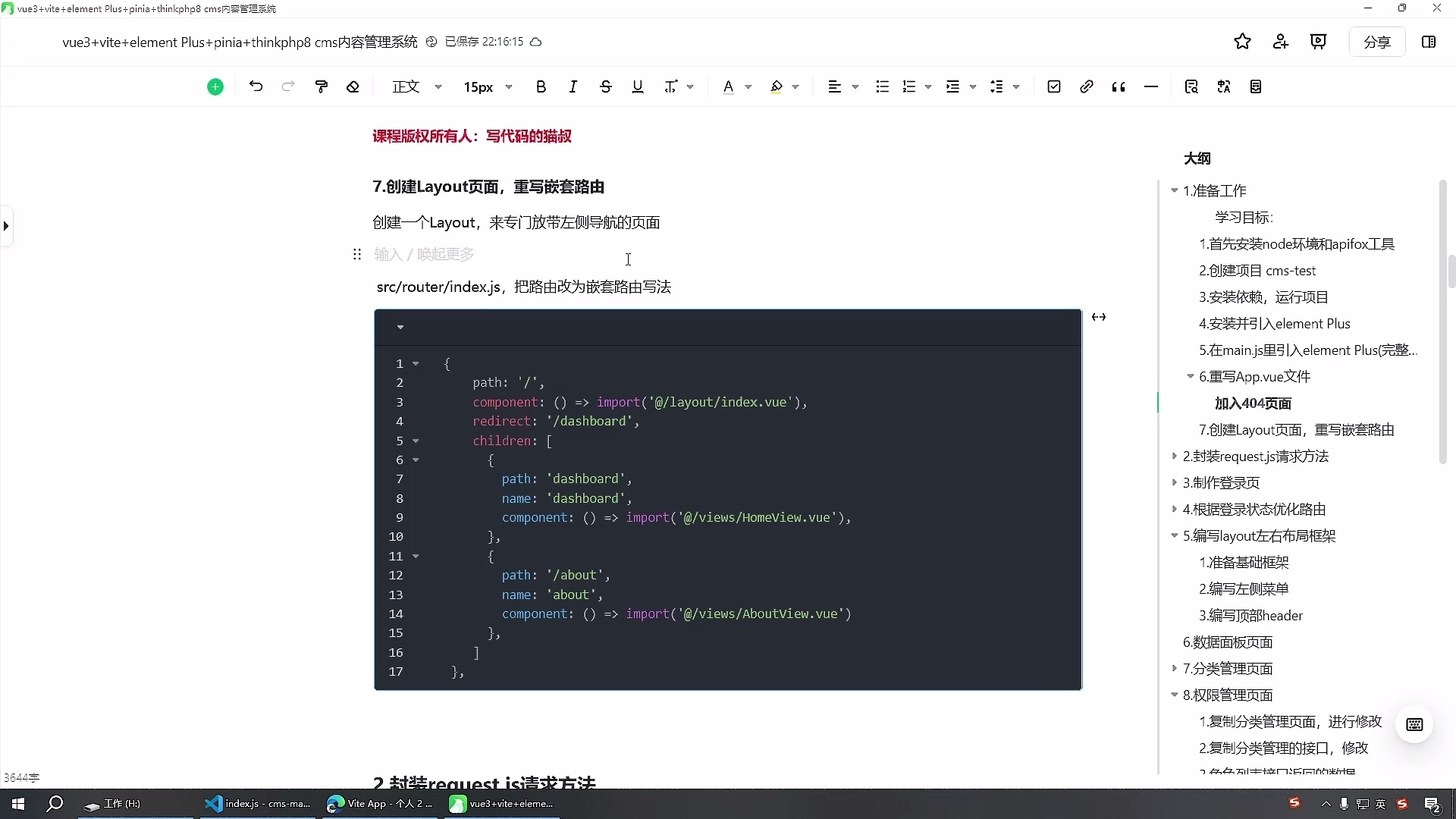1456x819 pixels.
Task: Toggle underline formatting
Action: click(x=638, y=86)
